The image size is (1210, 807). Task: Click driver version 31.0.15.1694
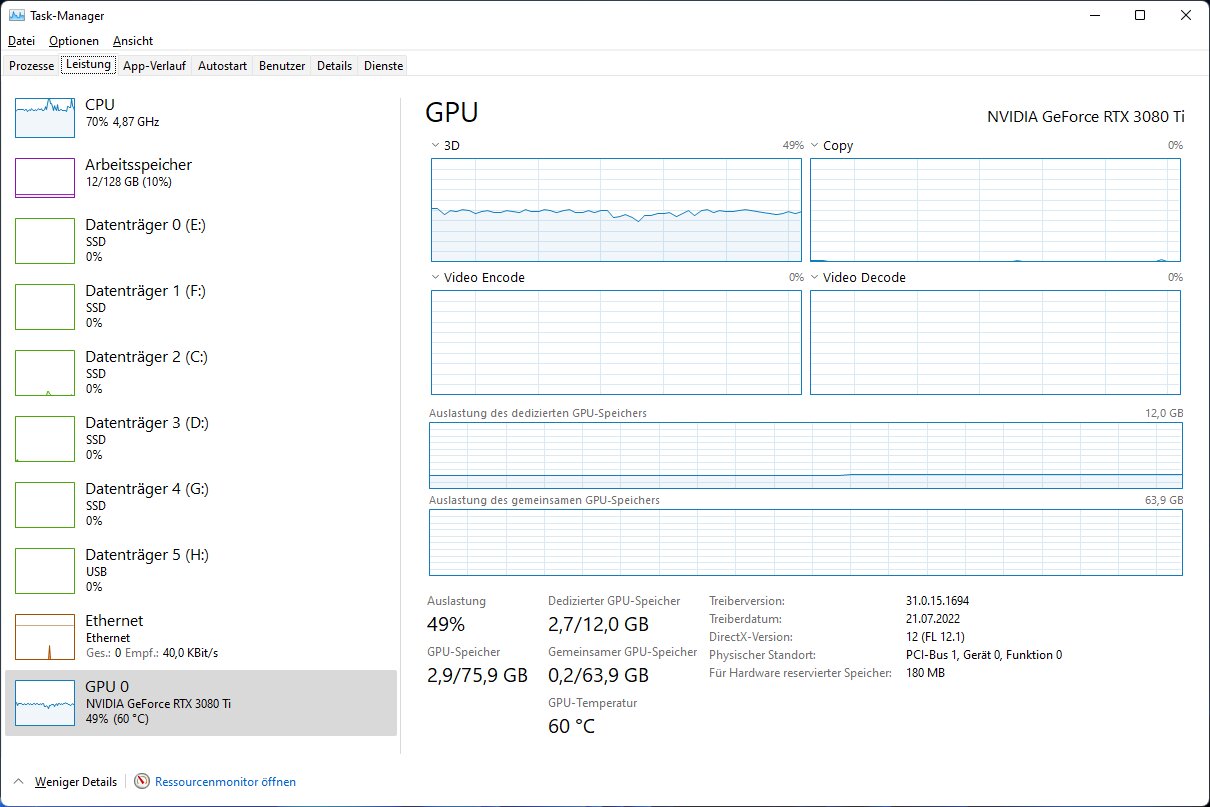(x=937, y=601)
